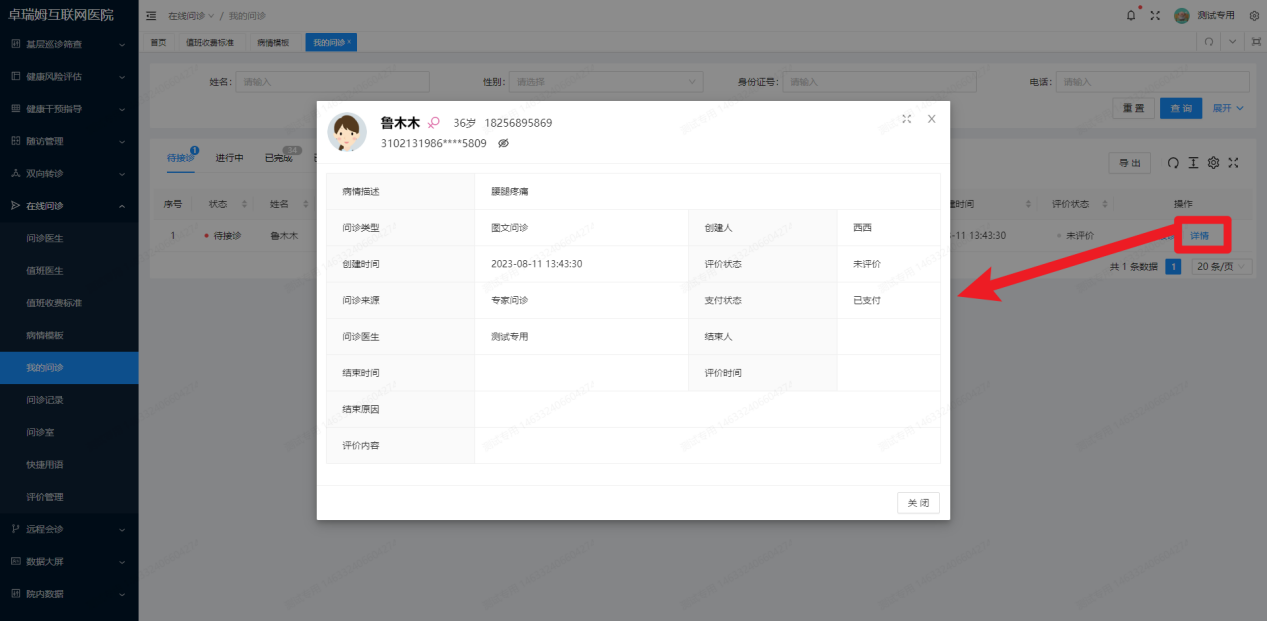Image resolution: width=1267 pixels, height=621 pixels.
Task: Click 关闭 at the dialog bottom
Action: [918, 503]
